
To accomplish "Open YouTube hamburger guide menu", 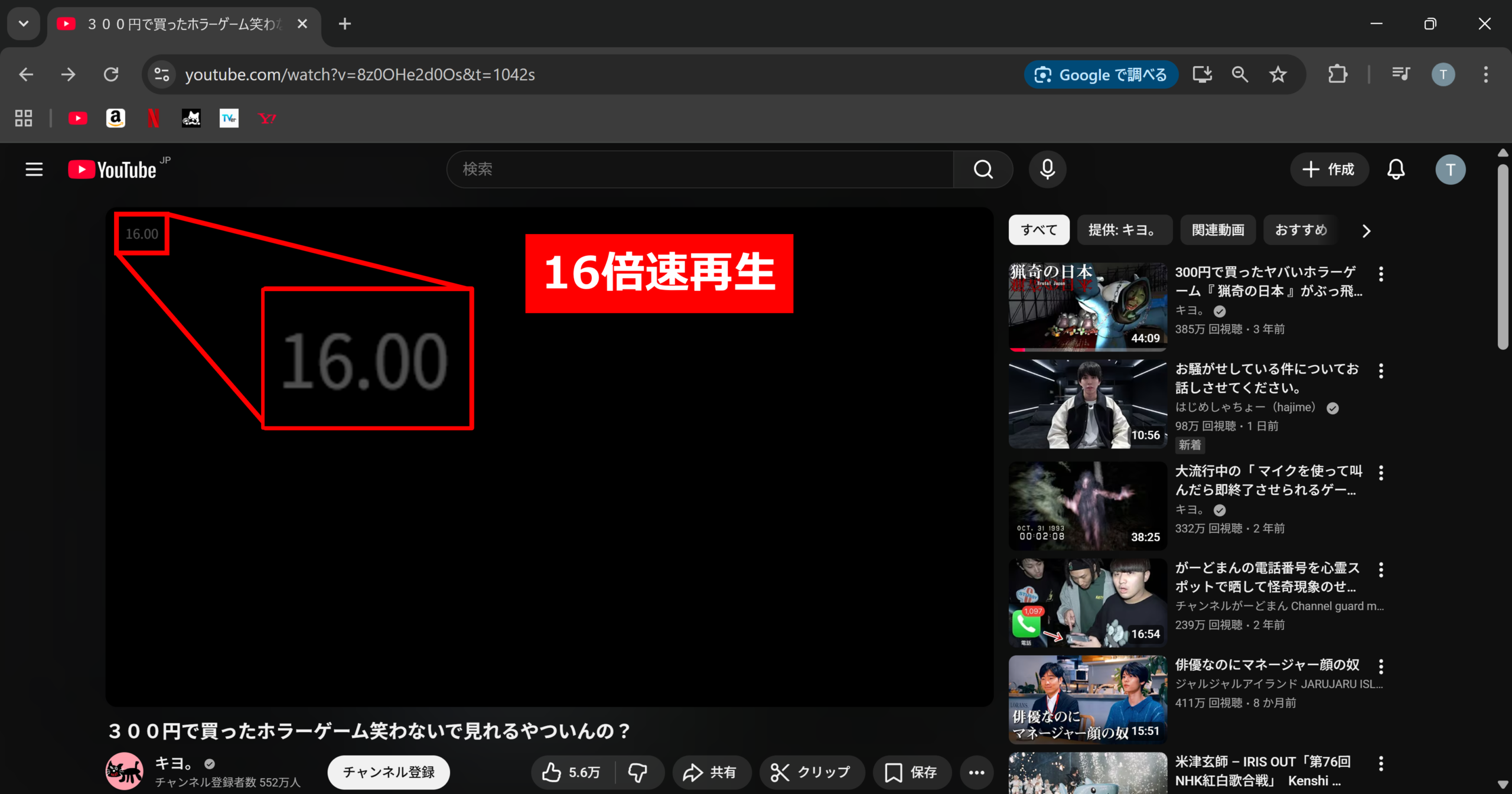I will tap(34, 170).
